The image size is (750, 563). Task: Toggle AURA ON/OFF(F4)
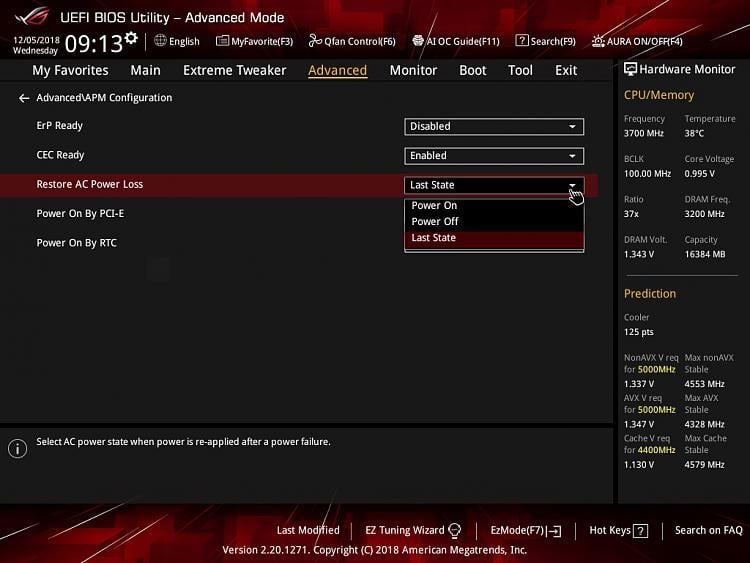click(637, 41)
